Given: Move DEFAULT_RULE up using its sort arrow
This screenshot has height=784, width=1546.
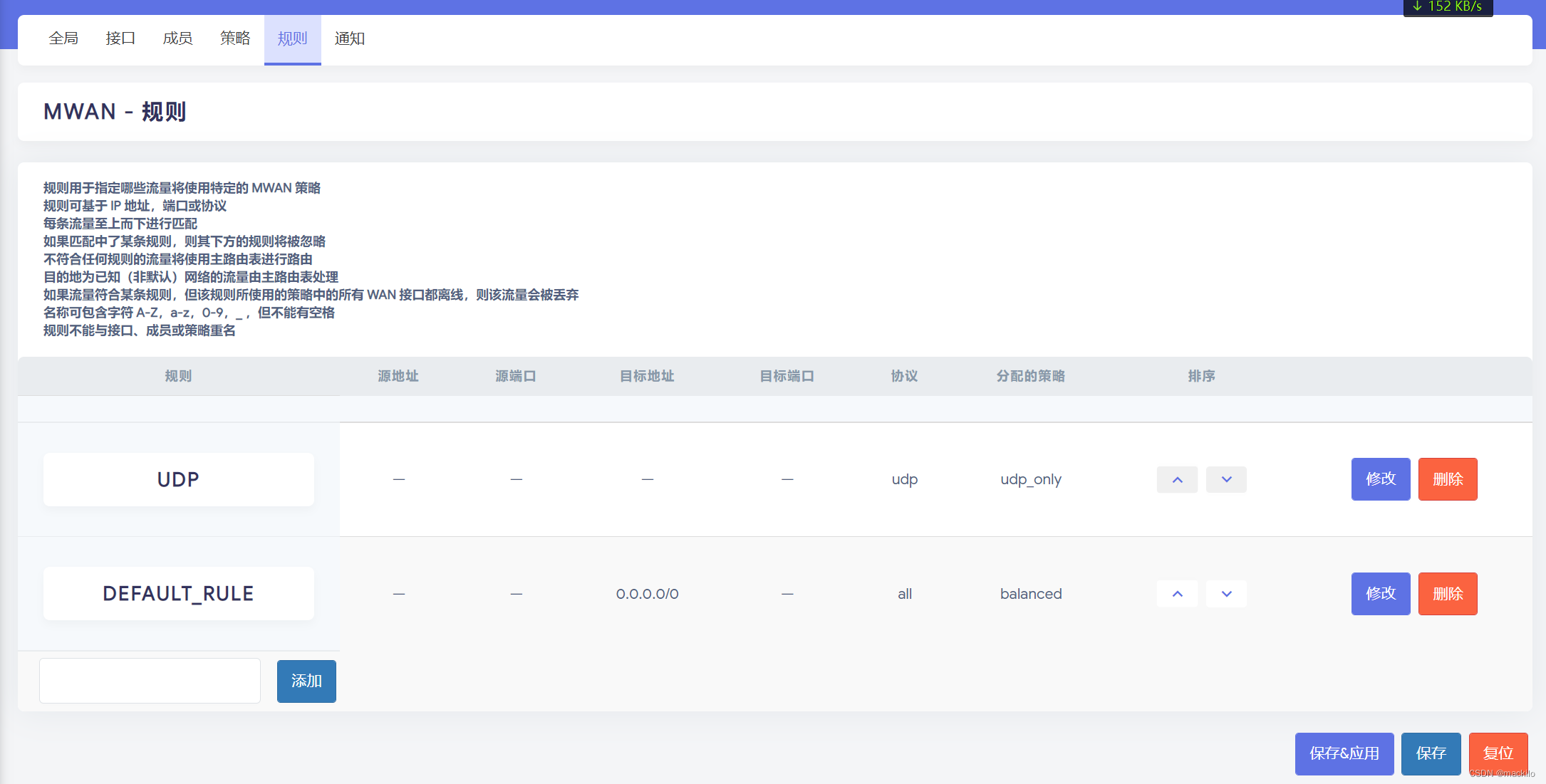Looking at the screenshot, I should point(1177,593).
